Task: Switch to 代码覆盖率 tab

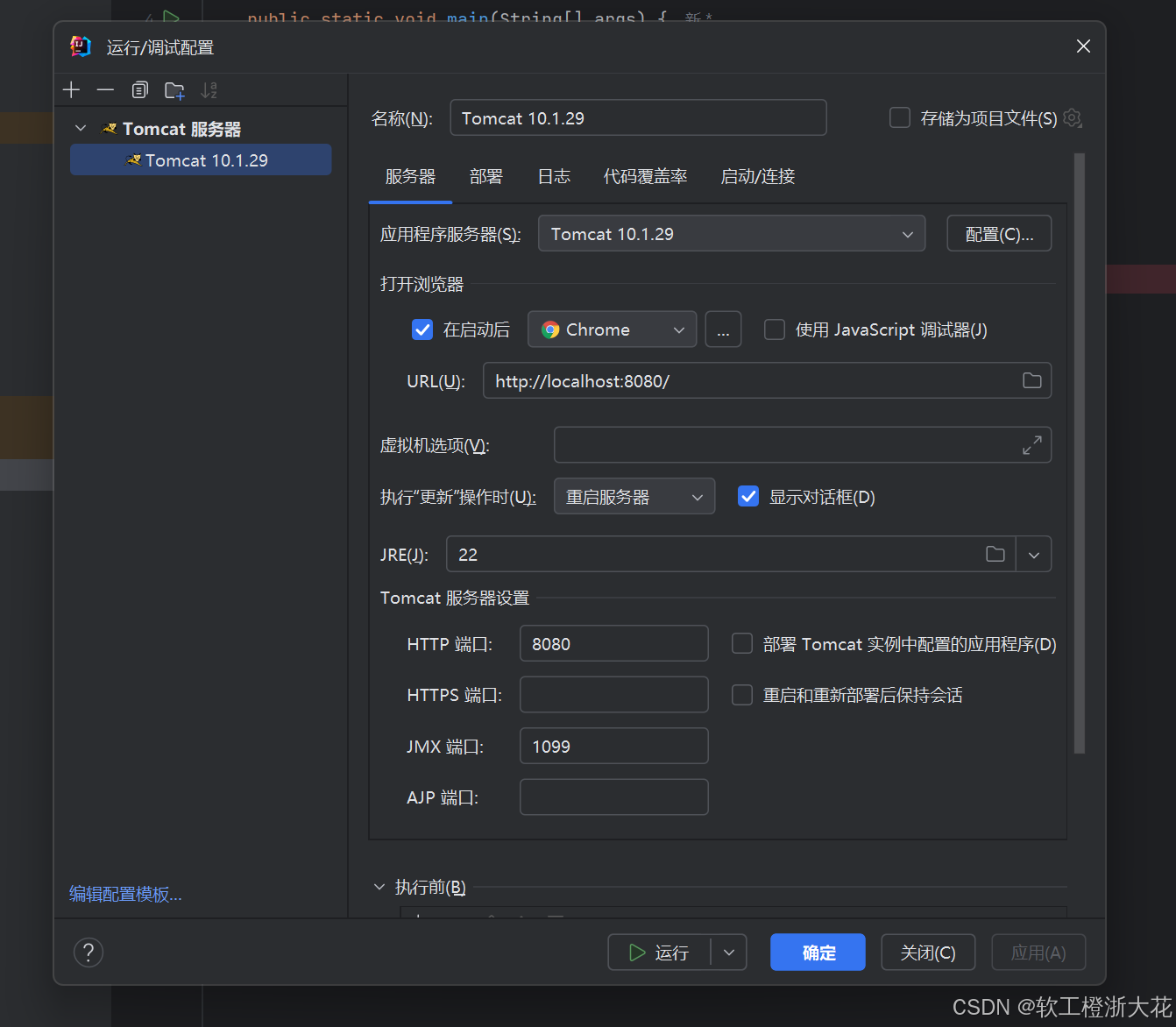Action: pyautogui.click(x=646, y=177)
